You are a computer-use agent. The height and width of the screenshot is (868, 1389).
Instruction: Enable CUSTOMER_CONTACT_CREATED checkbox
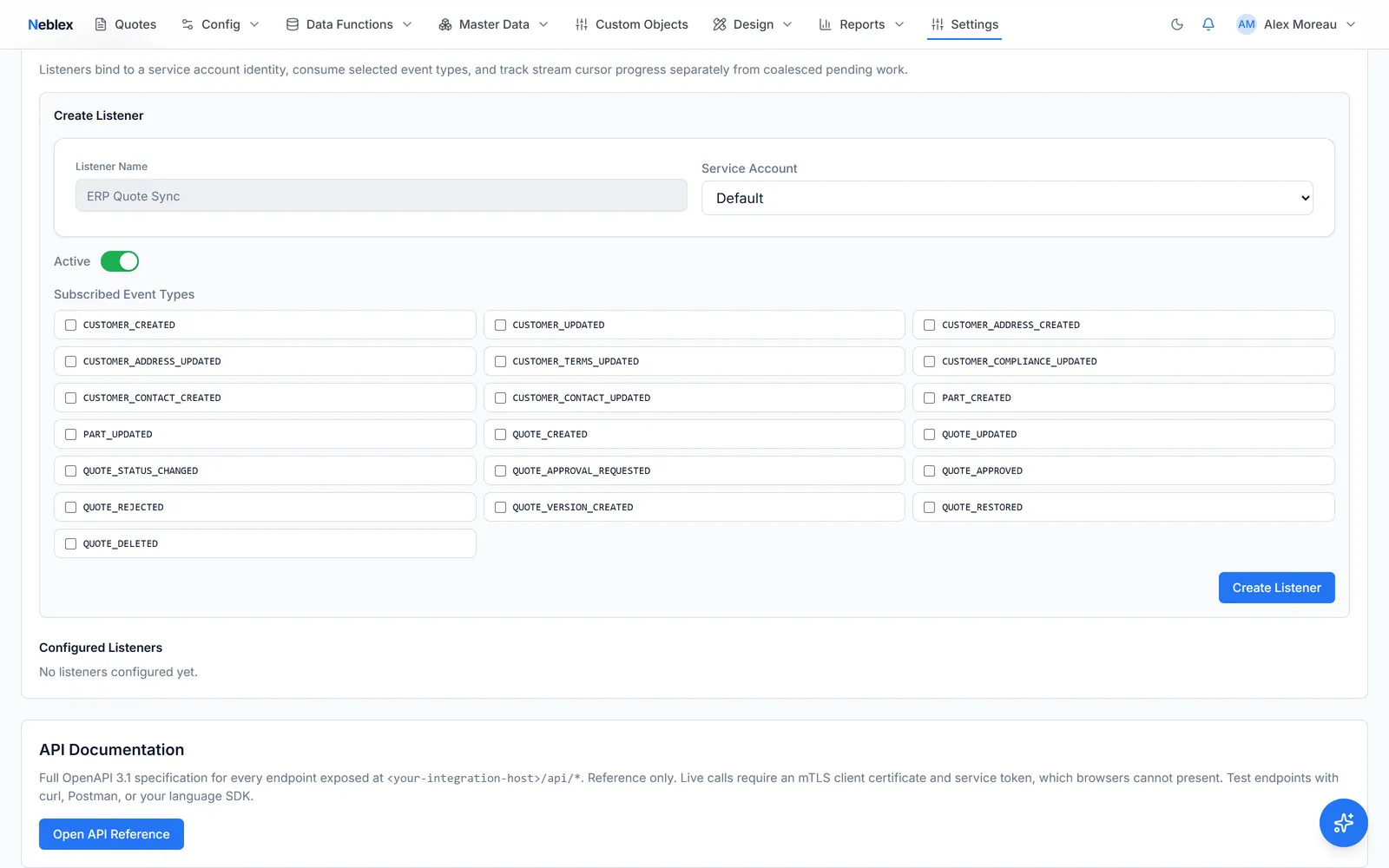point(71,398)
